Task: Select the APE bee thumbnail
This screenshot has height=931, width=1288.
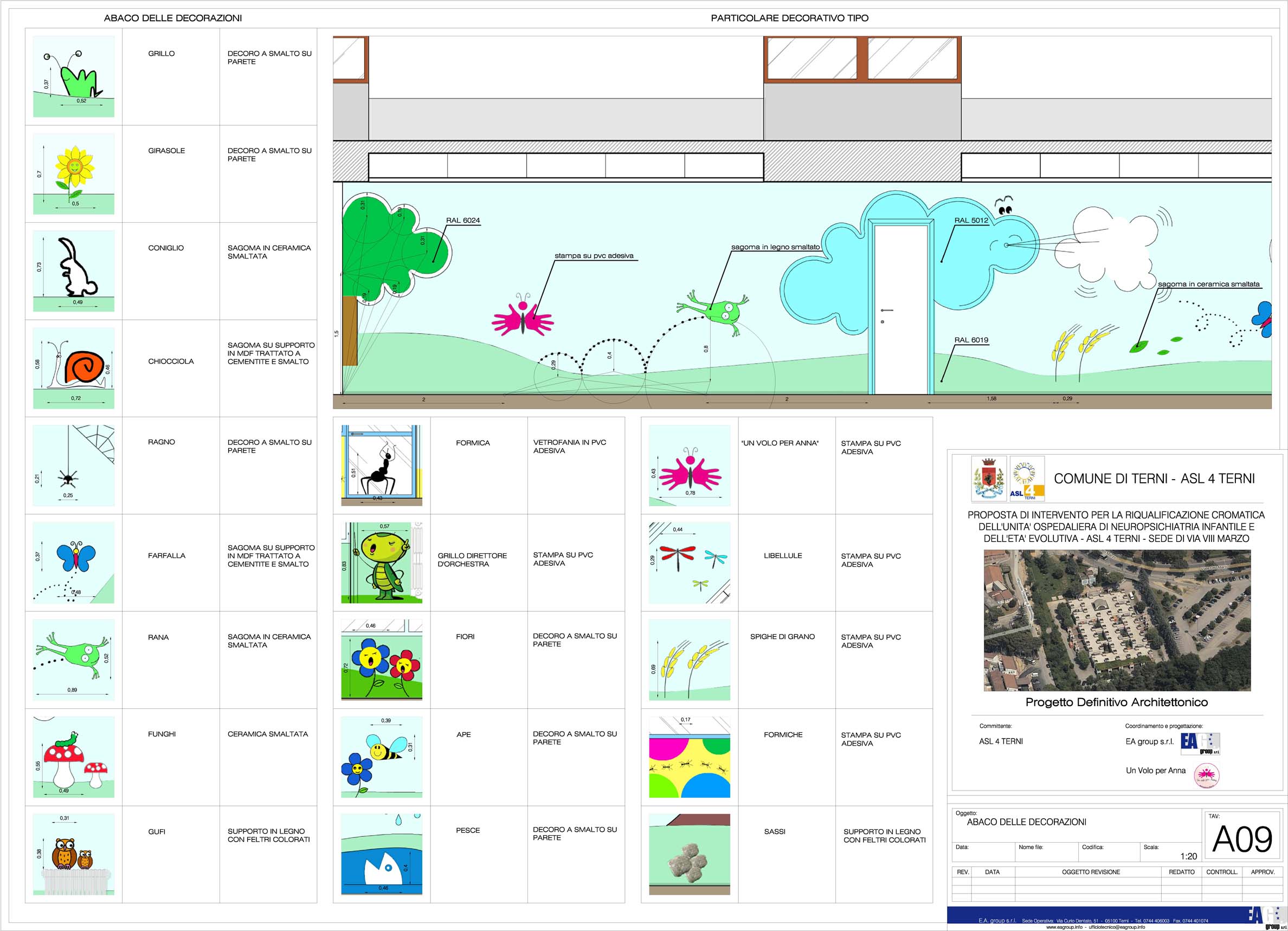Action: tap(382, 757)
